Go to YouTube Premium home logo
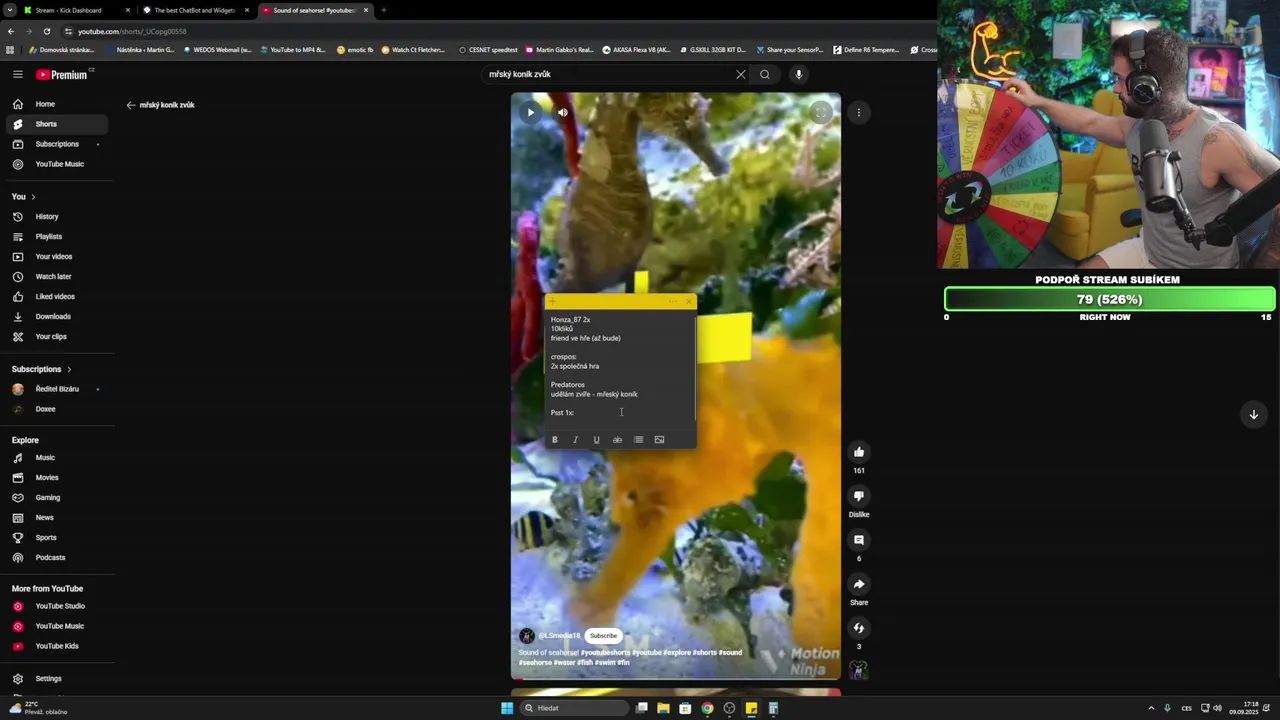The height and width of the screenshot is (720, 1280). pyautogui.click(x=63, y=74)
